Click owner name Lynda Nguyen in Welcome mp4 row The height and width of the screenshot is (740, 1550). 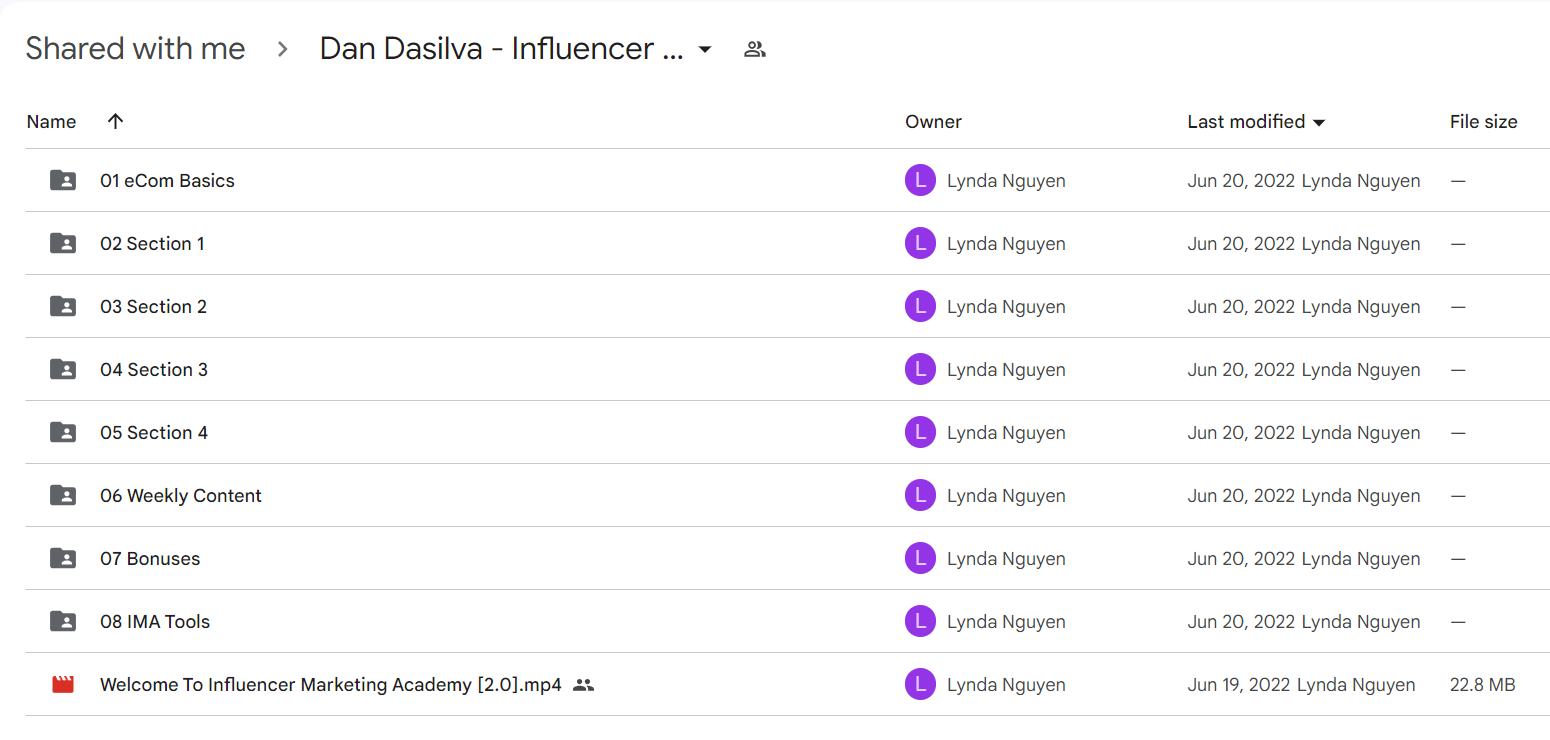[1006, 685]
